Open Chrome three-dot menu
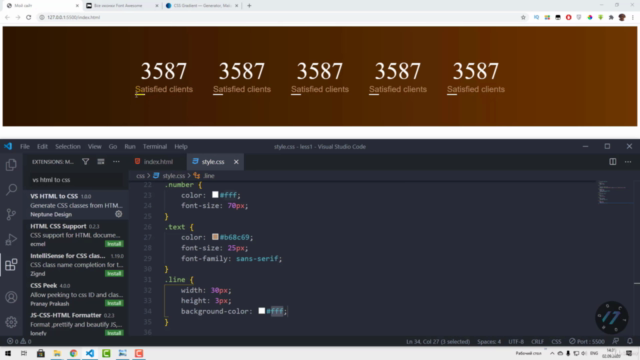This screenshot has width=640, height=360. tap(633, 18)
